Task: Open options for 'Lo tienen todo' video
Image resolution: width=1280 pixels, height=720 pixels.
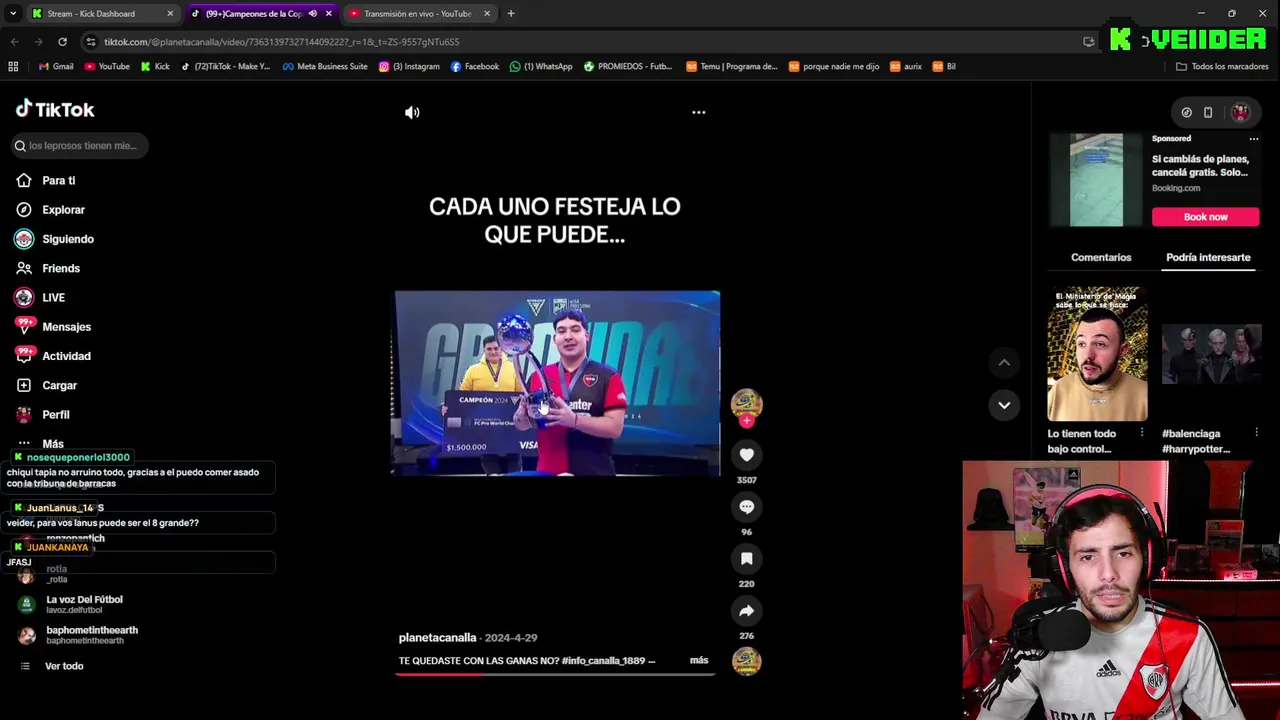Action: click(x=1141, y=433)
